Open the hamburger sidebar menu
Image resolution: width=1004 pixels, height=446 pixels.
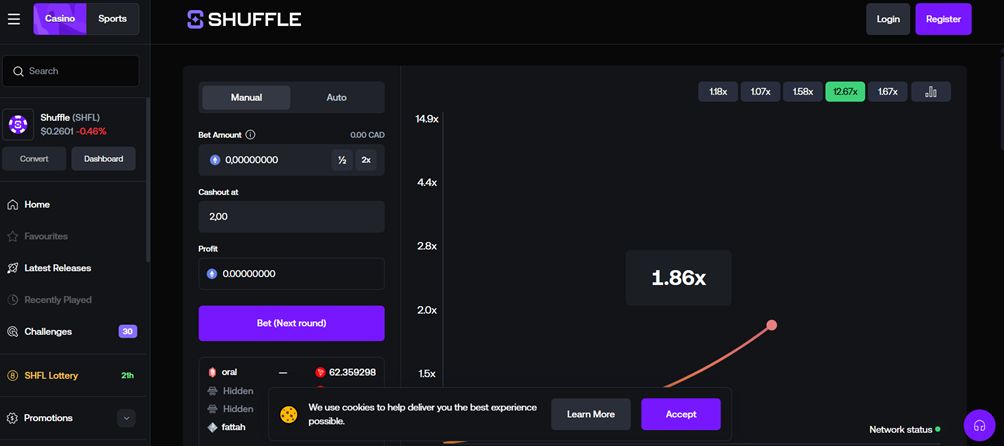[14, 19]
